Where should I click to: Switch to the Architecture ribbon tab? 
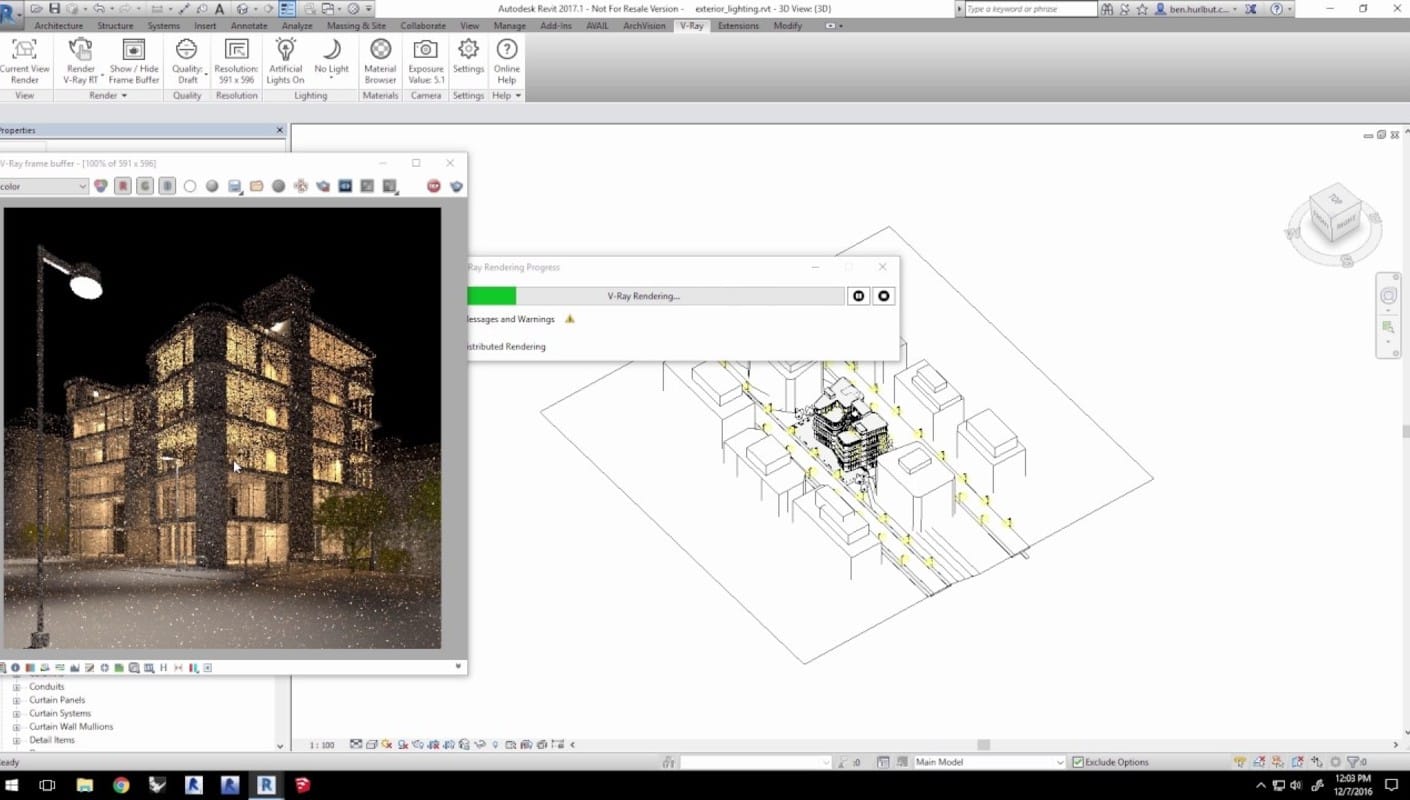coord(59,26)
